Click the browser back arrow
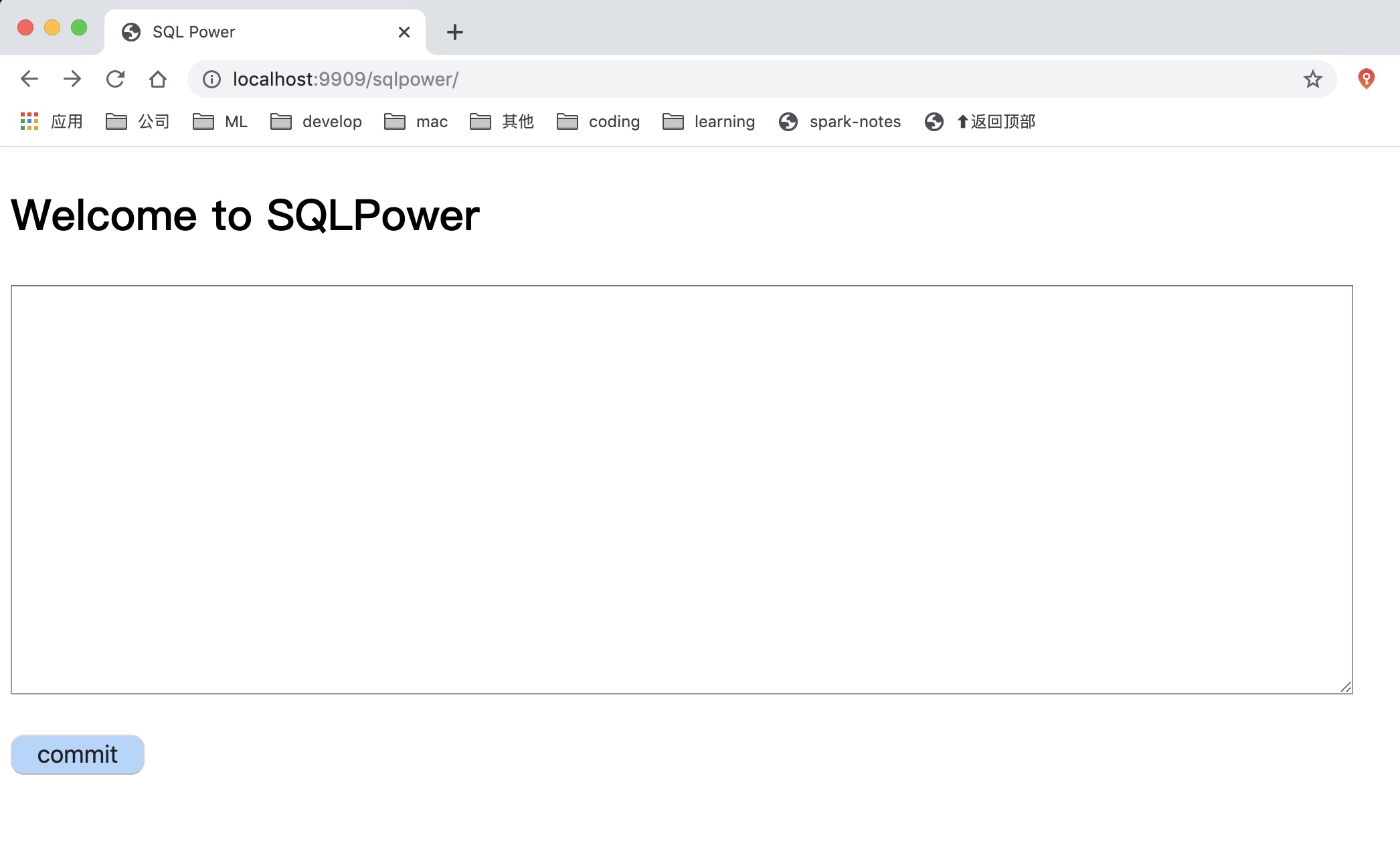The width and height of the screenshot is (1400, 847). point(29,79)
